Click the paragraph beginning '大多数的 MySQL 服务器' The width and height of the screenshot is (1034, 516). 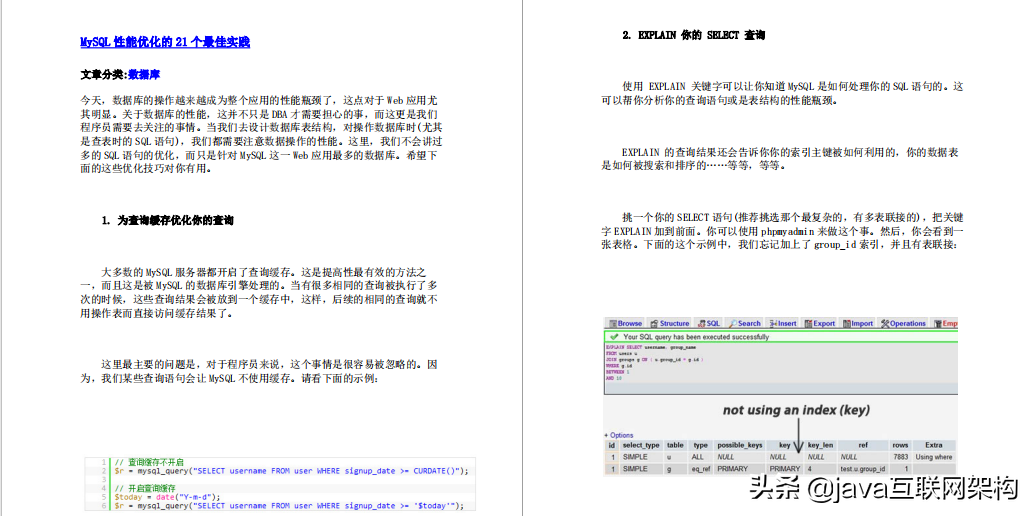(x=258, y=292)
